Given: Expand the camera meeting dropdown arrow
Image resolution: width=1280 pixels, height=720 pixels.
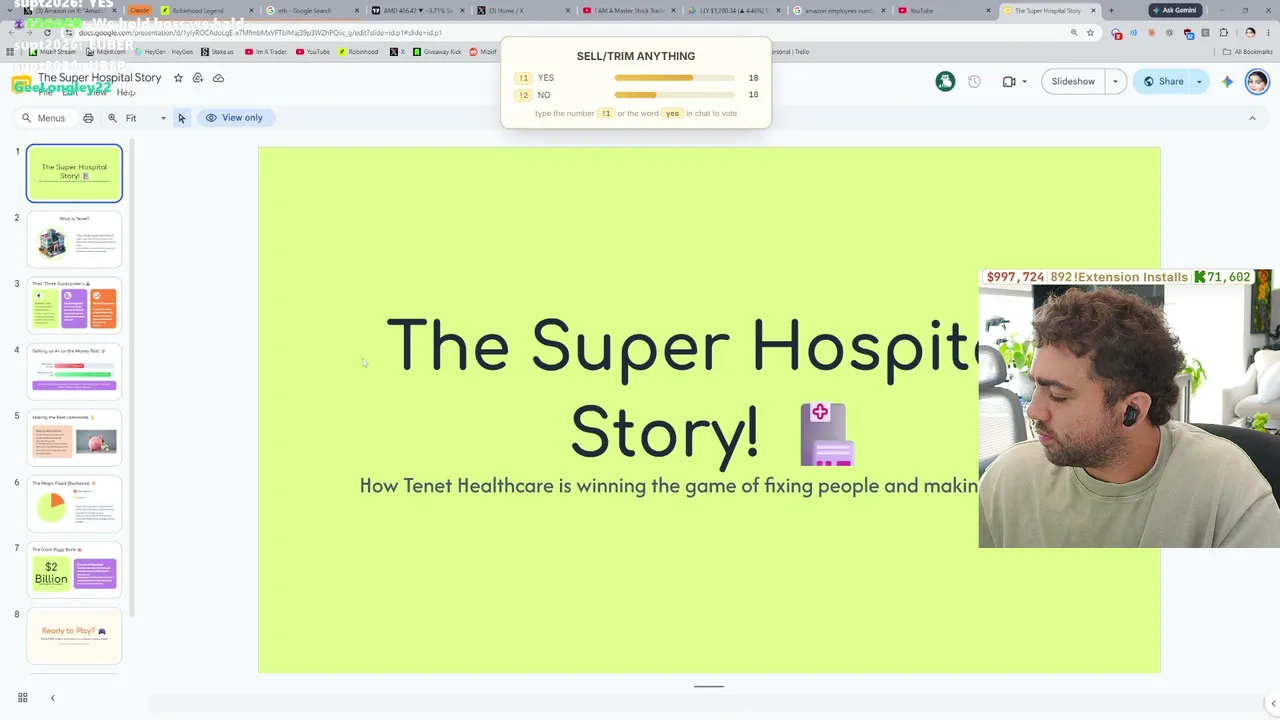Looking at the screenshot, I should coord(1024,81).
